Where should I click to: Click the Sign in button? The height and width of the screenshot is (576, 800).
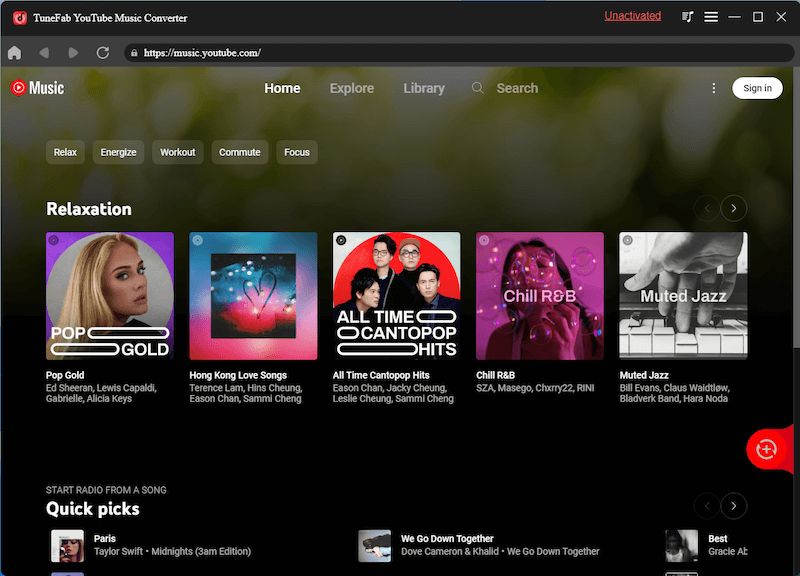(757, 88)
